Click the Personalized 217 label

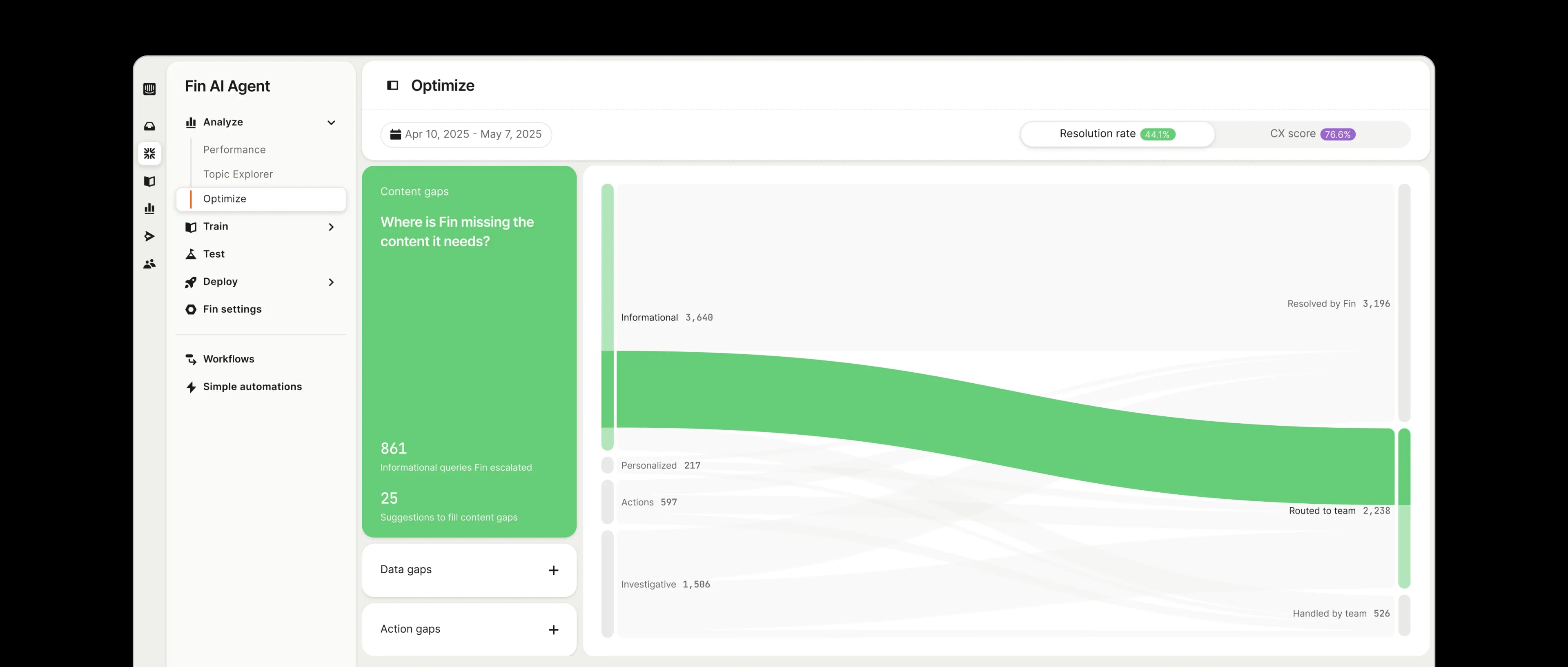click(660, 466)
